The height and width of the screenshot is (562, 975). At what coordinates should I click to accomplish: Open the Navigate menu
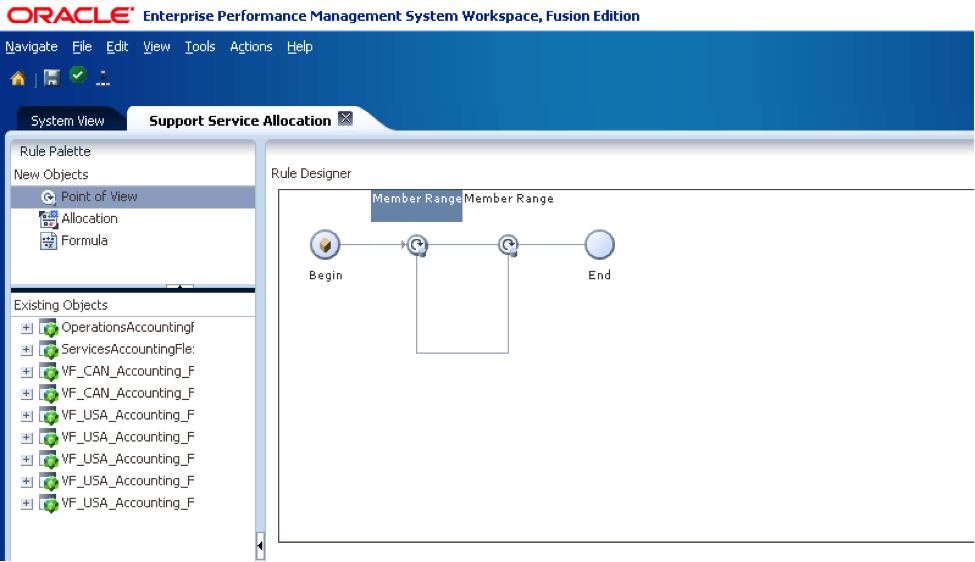(x=31, y=47)
